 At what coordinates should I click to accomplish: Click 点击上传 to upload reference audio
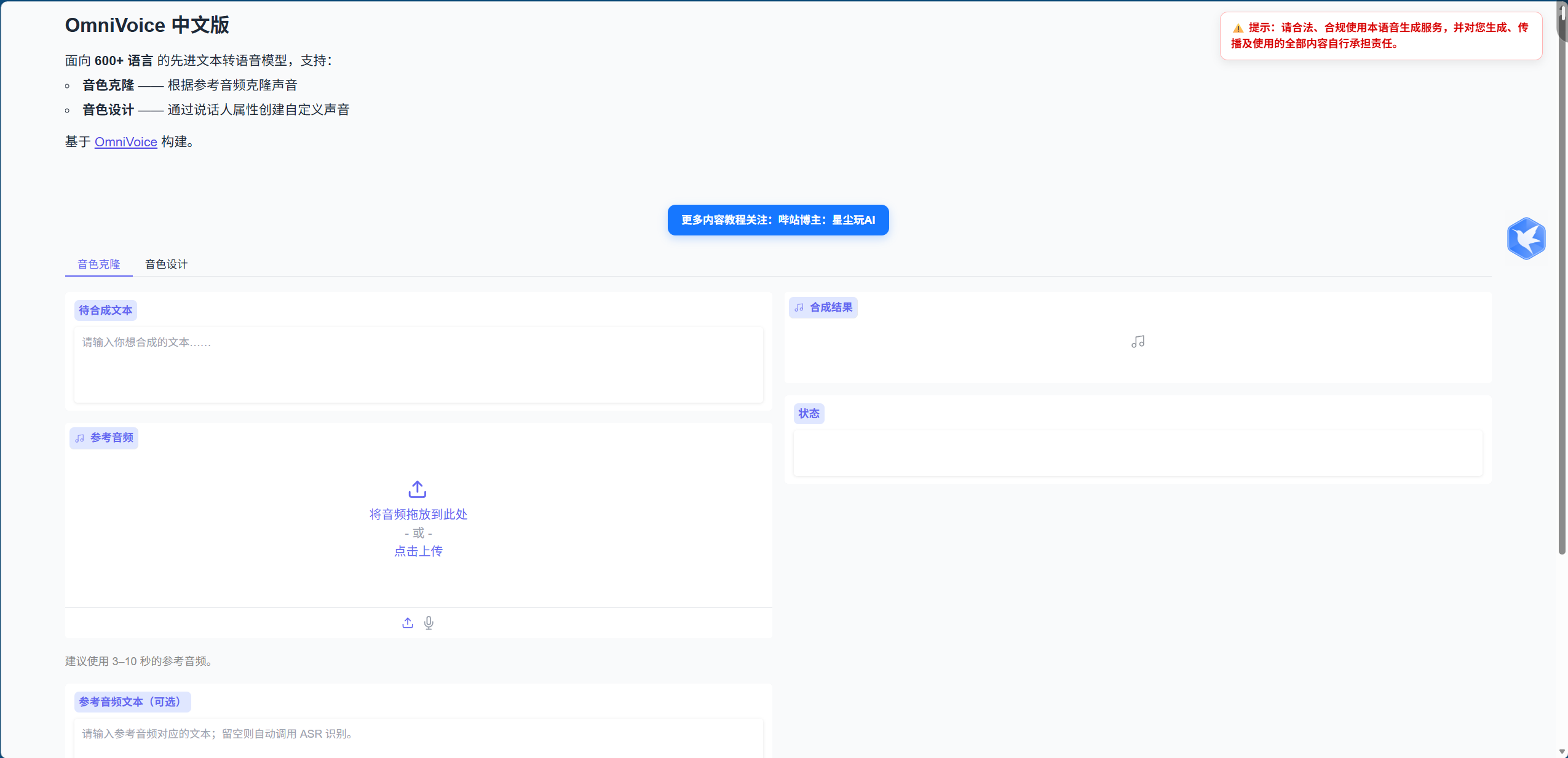coord(418,551)
